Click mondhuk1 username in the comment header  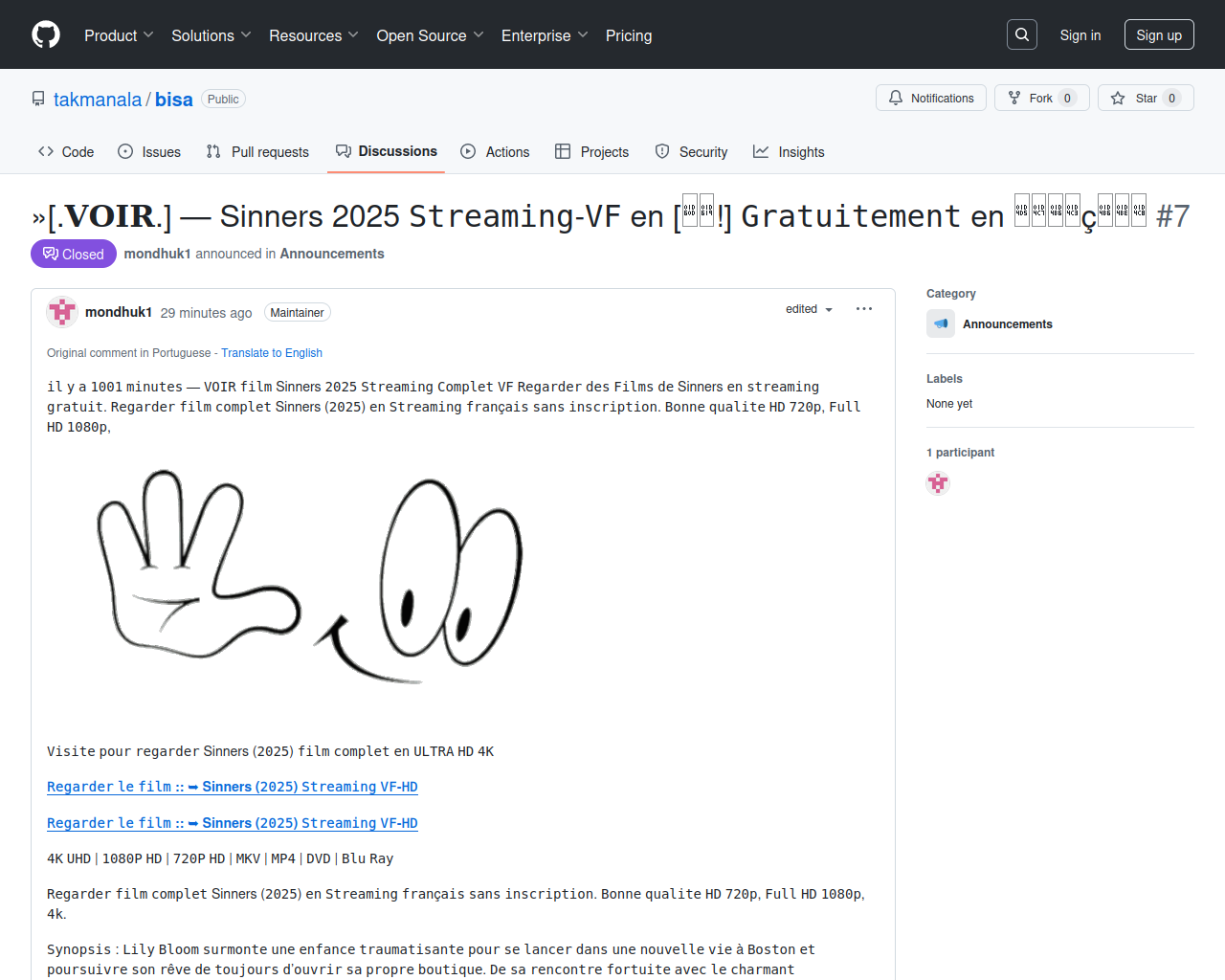click(x=119, y=312)
